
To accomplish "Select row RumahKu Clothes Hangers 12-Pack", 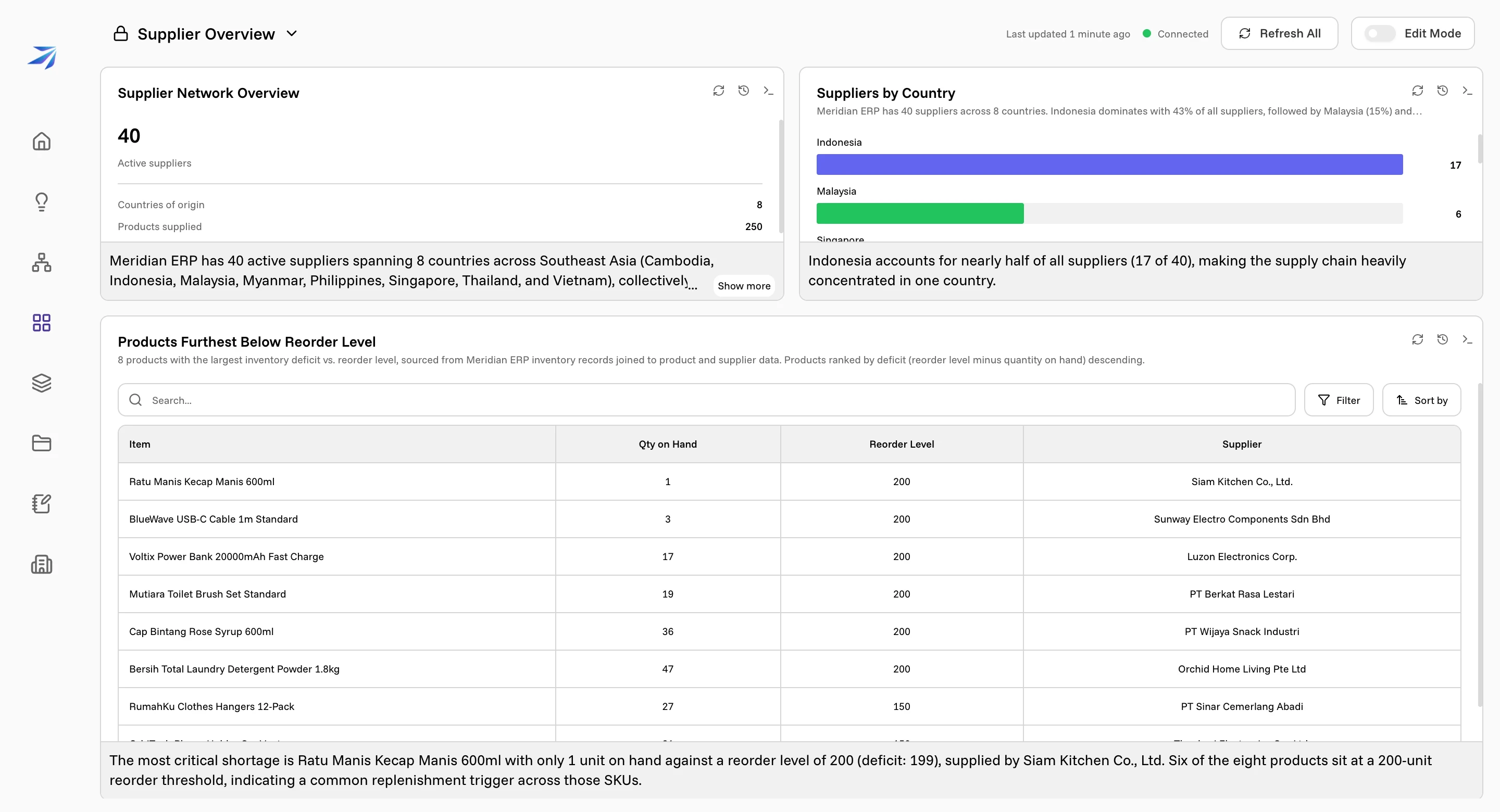I will point(789,707).
